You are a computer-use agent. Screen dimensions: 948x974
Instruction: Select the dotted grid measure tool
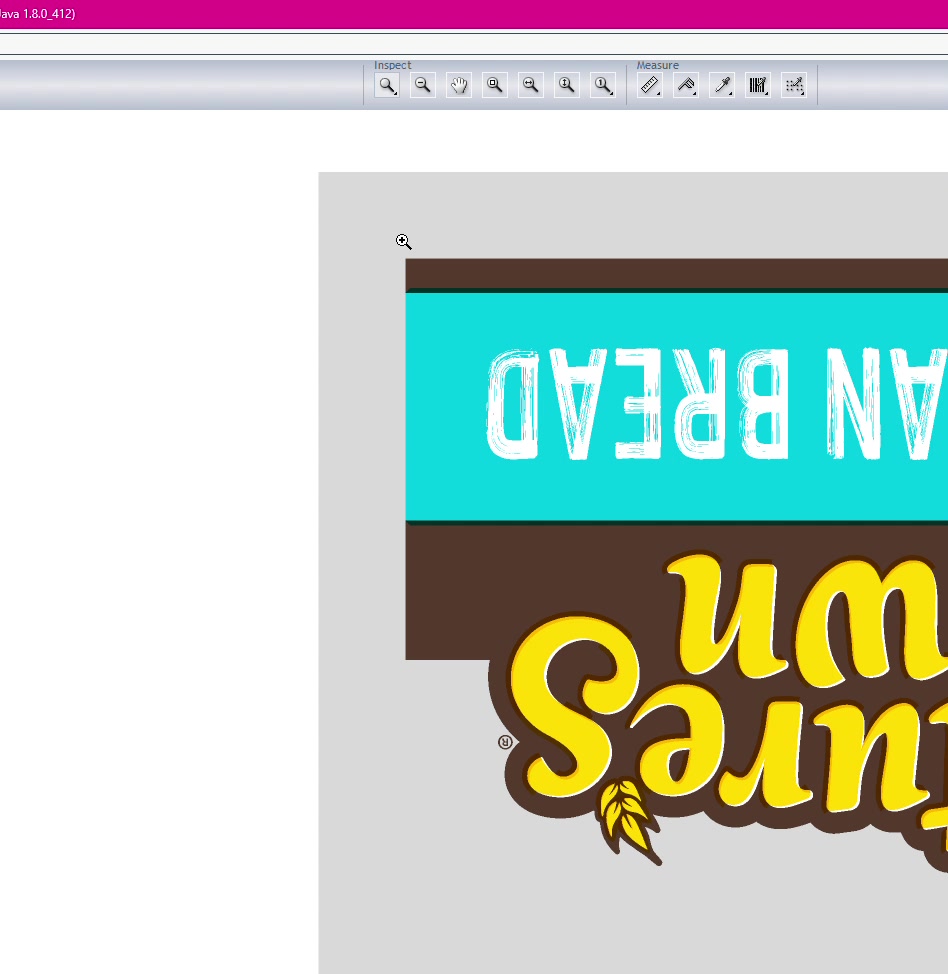click(x=794, y=86)
